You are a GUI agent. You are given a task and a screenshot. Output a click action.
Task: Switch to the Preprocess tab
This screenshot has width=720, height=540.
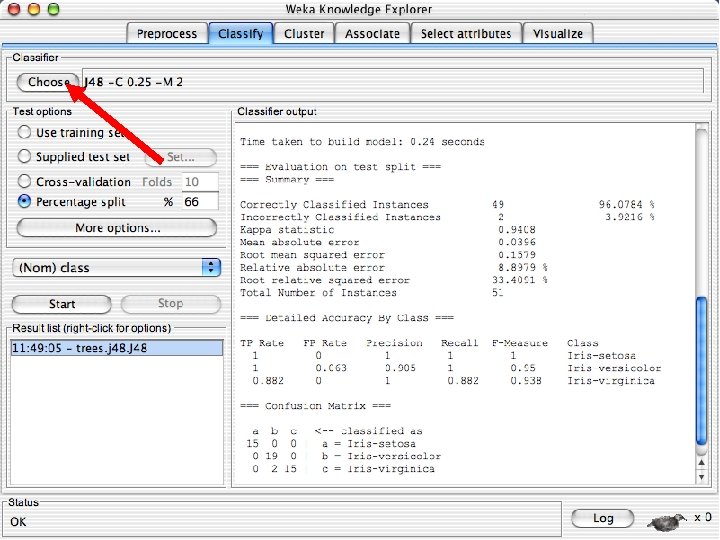[167, 34]
